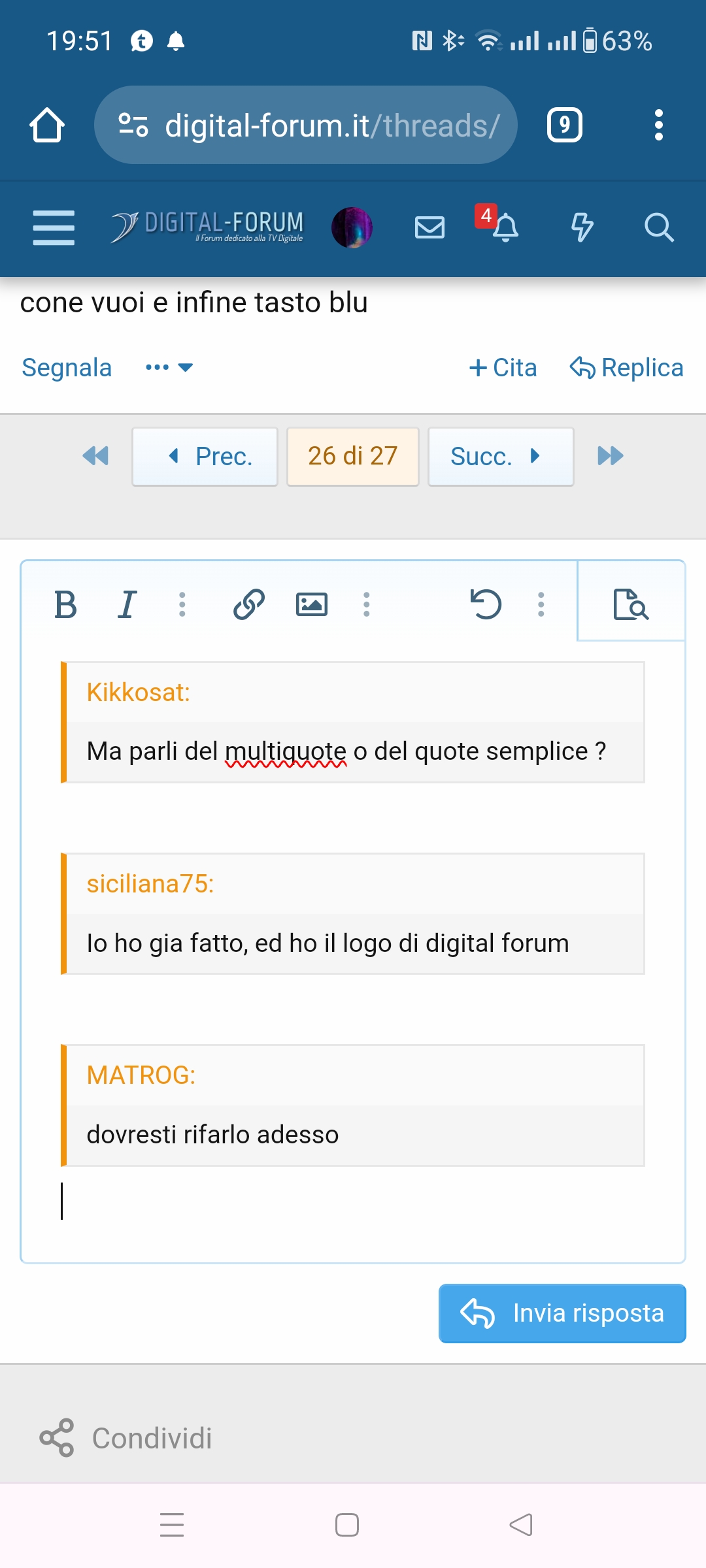Place cursor in empty line below quotes
The width and height of the screenshot is (706, 1568).
tap(353, 1201)
